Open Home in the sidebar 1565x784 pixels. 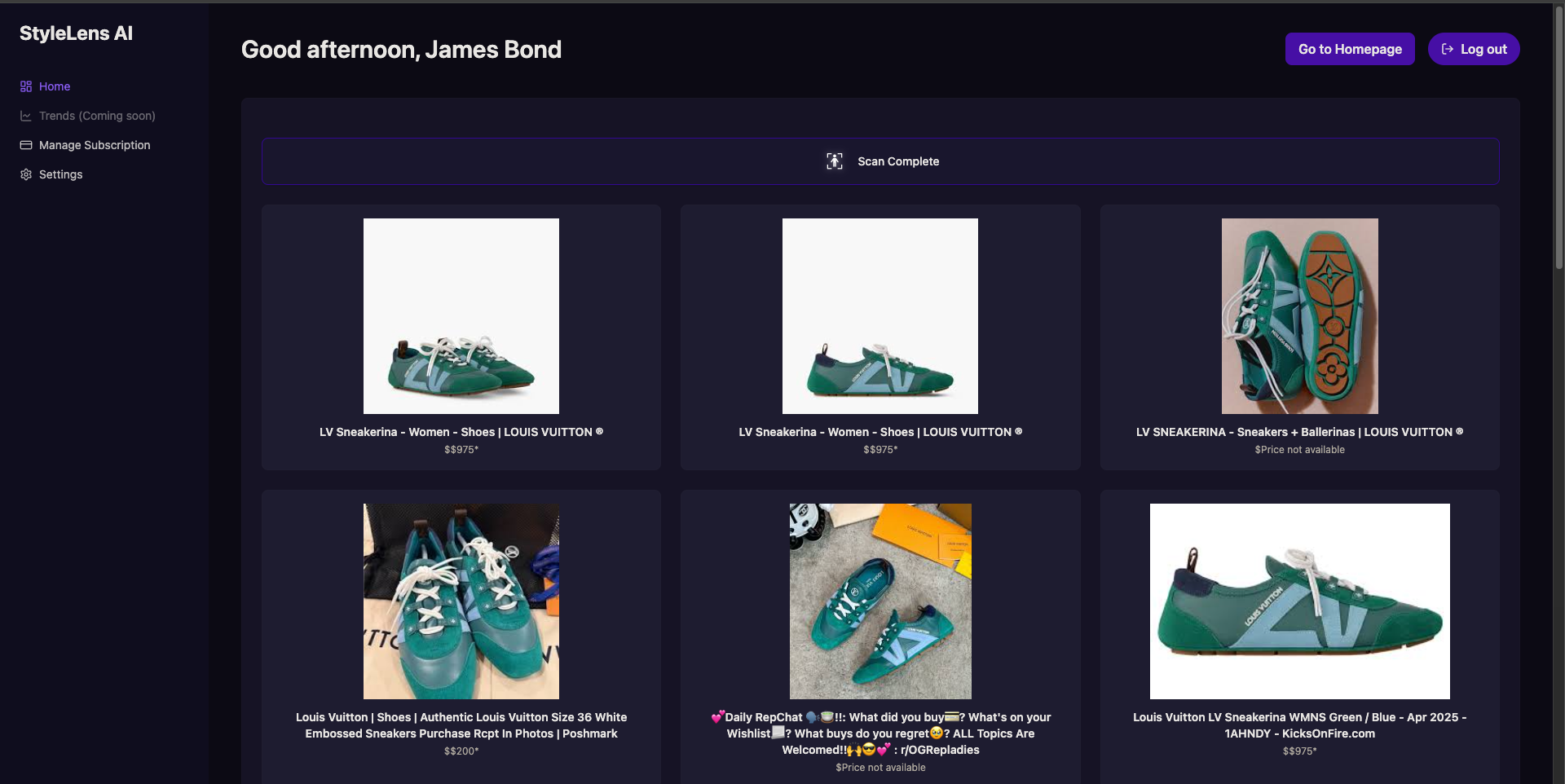coord(55,86)
